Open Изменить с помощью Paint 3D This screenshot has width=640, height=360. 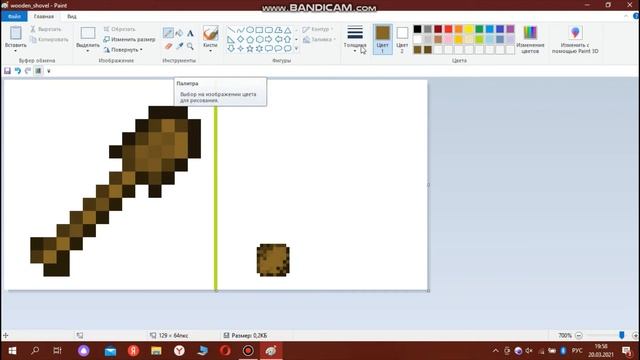point(575,40)
